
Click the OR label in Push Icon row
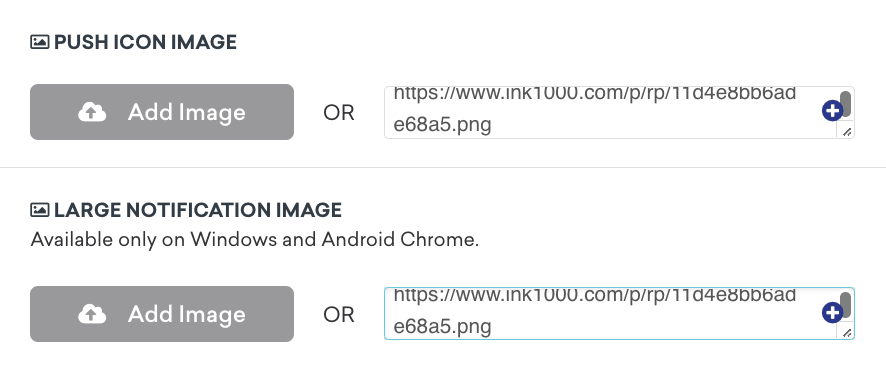click(339, 113)
